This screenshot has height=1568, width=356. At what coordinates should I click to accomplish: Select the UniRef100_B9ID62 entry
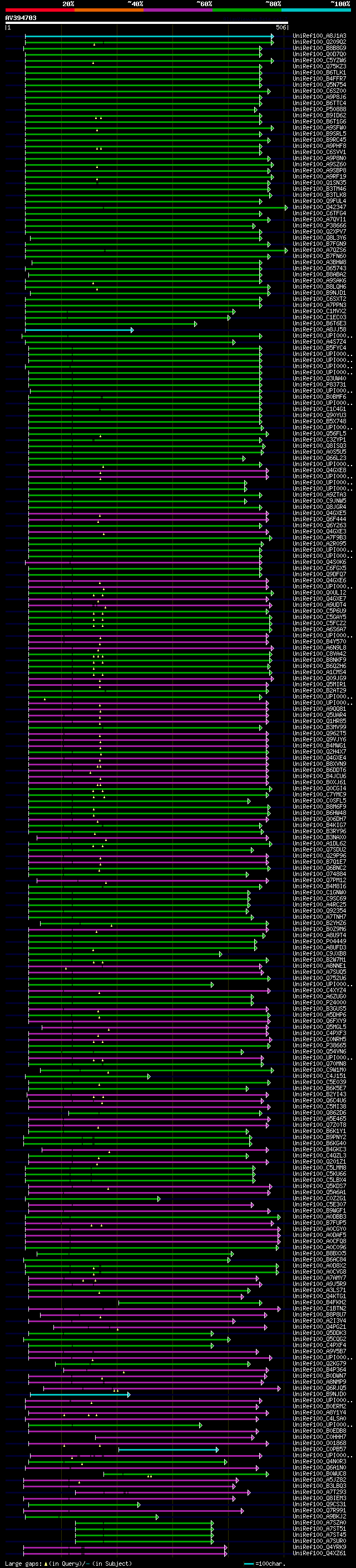click(319, 116)
